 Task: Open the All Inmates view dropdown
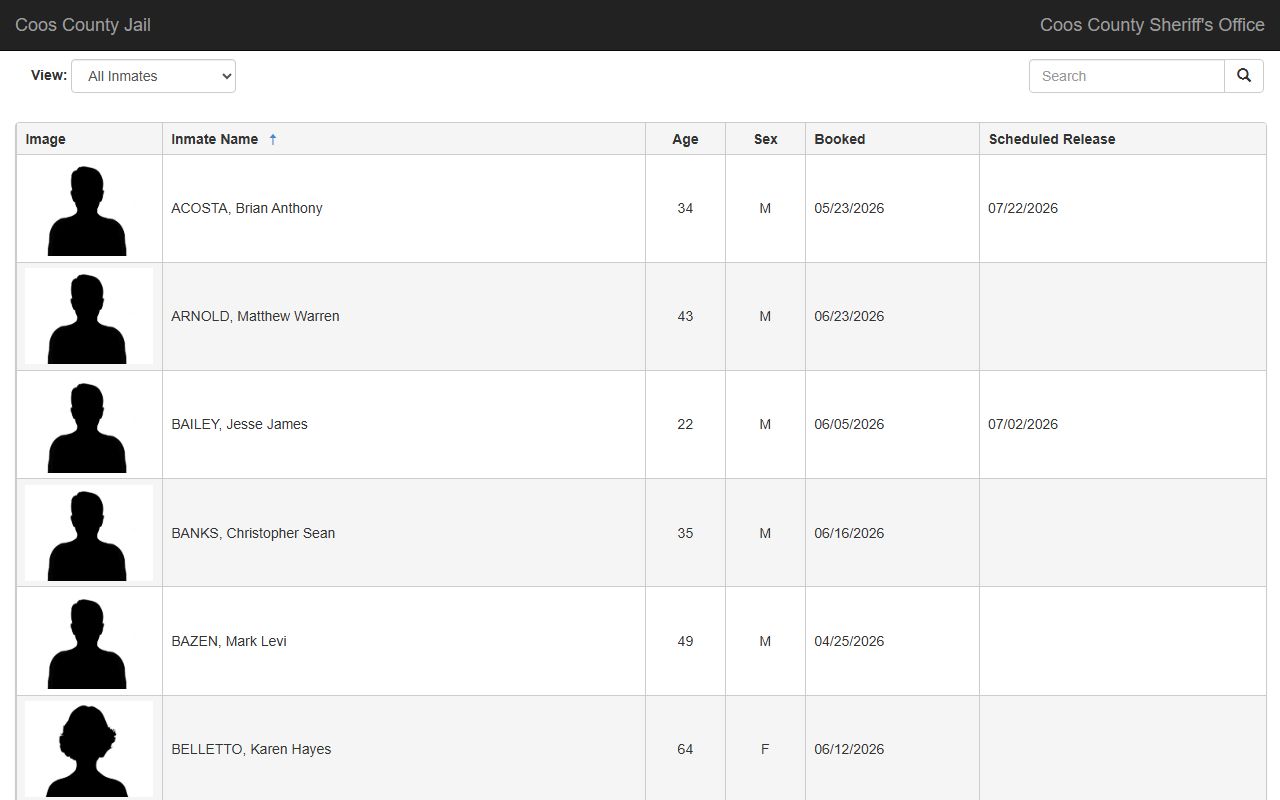[x=153, y=76]
